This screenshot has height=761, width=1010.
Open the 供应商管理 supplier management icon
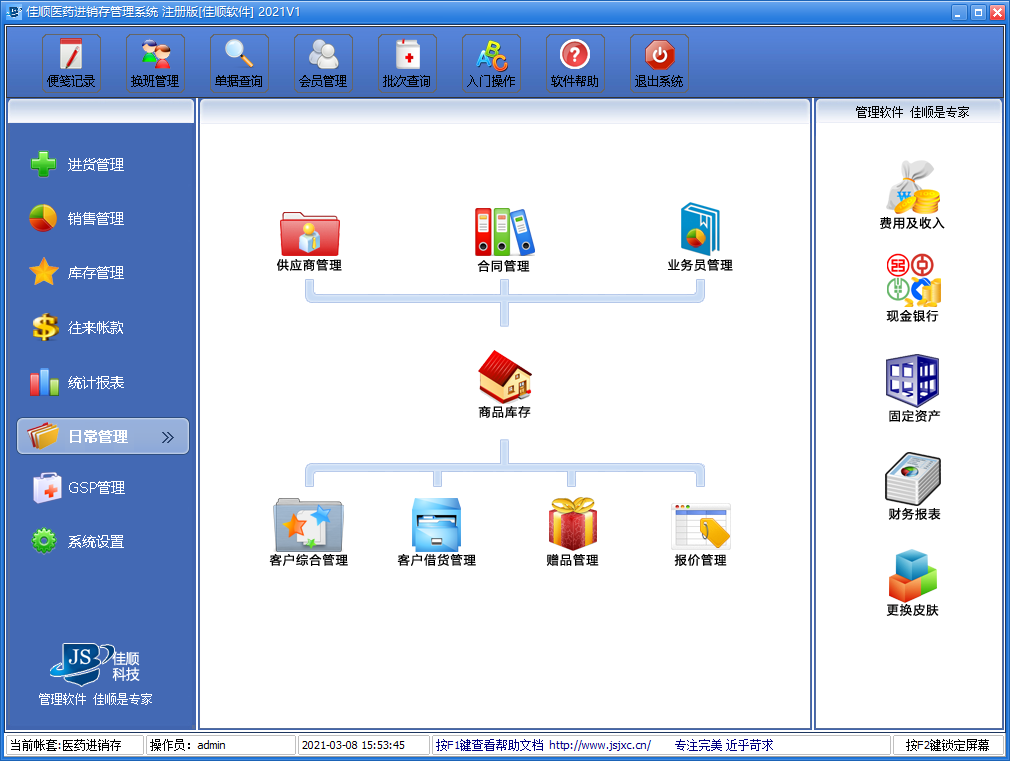click(309, 234)
